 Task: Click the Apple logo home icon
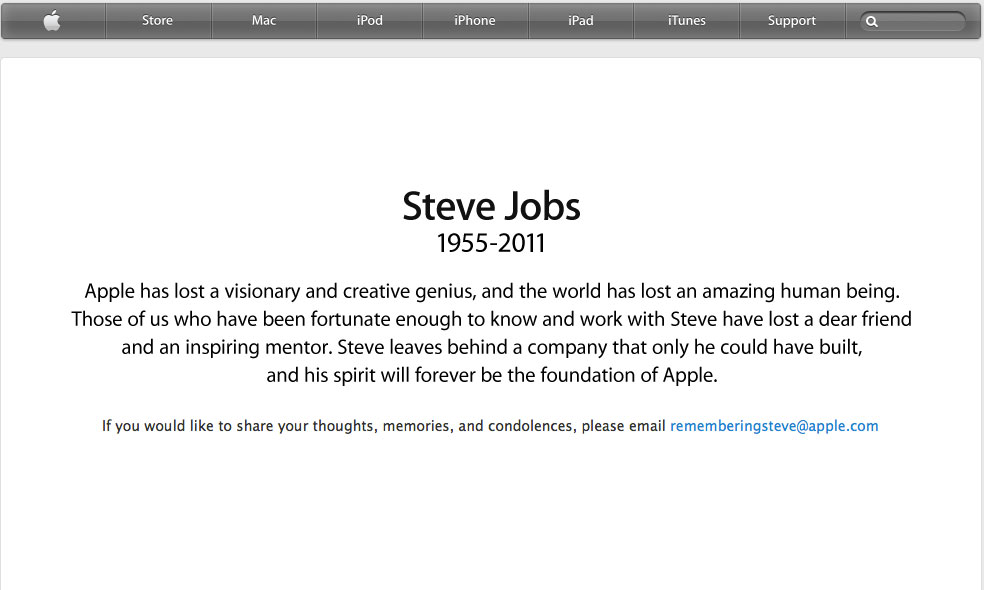52,21
